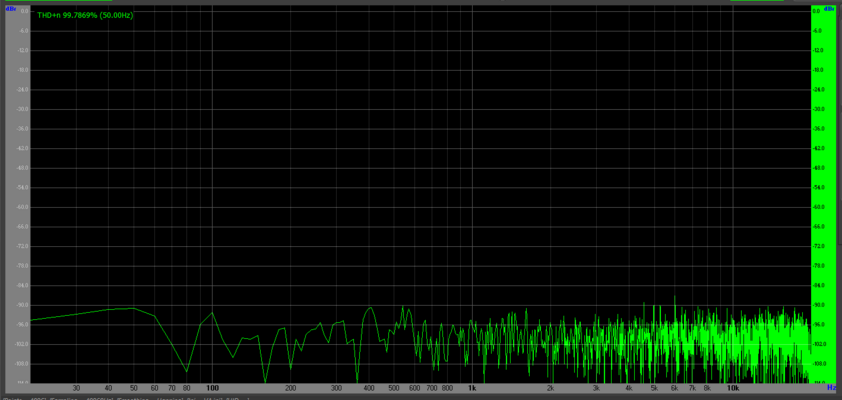Click the 0.0 label on green dBr scale
The width and height of the screenshot is (842, 400).
816,11
